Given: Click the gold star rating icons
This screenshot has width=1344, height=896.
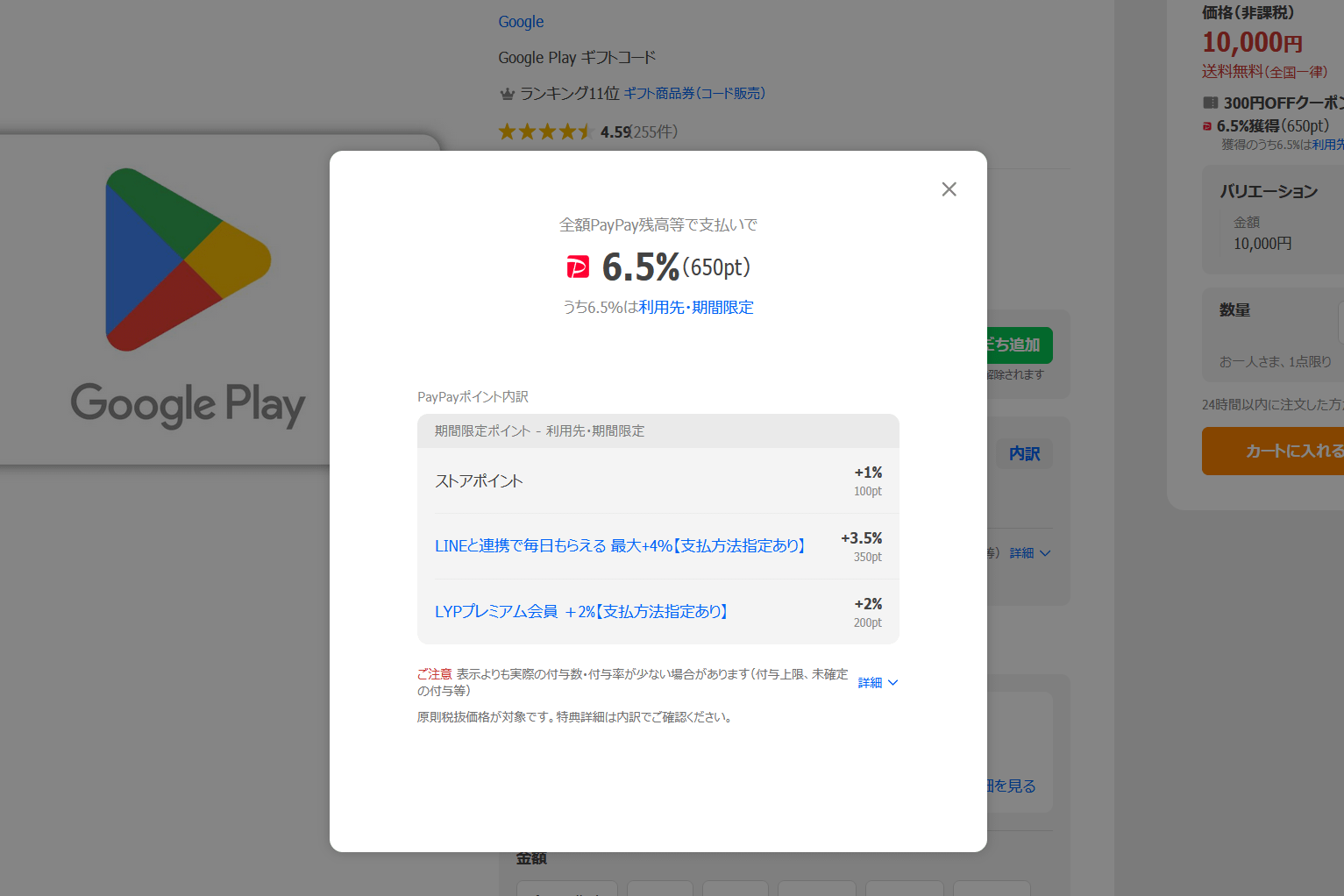Looking at the screenshot, I should click(x=545, y=132).
